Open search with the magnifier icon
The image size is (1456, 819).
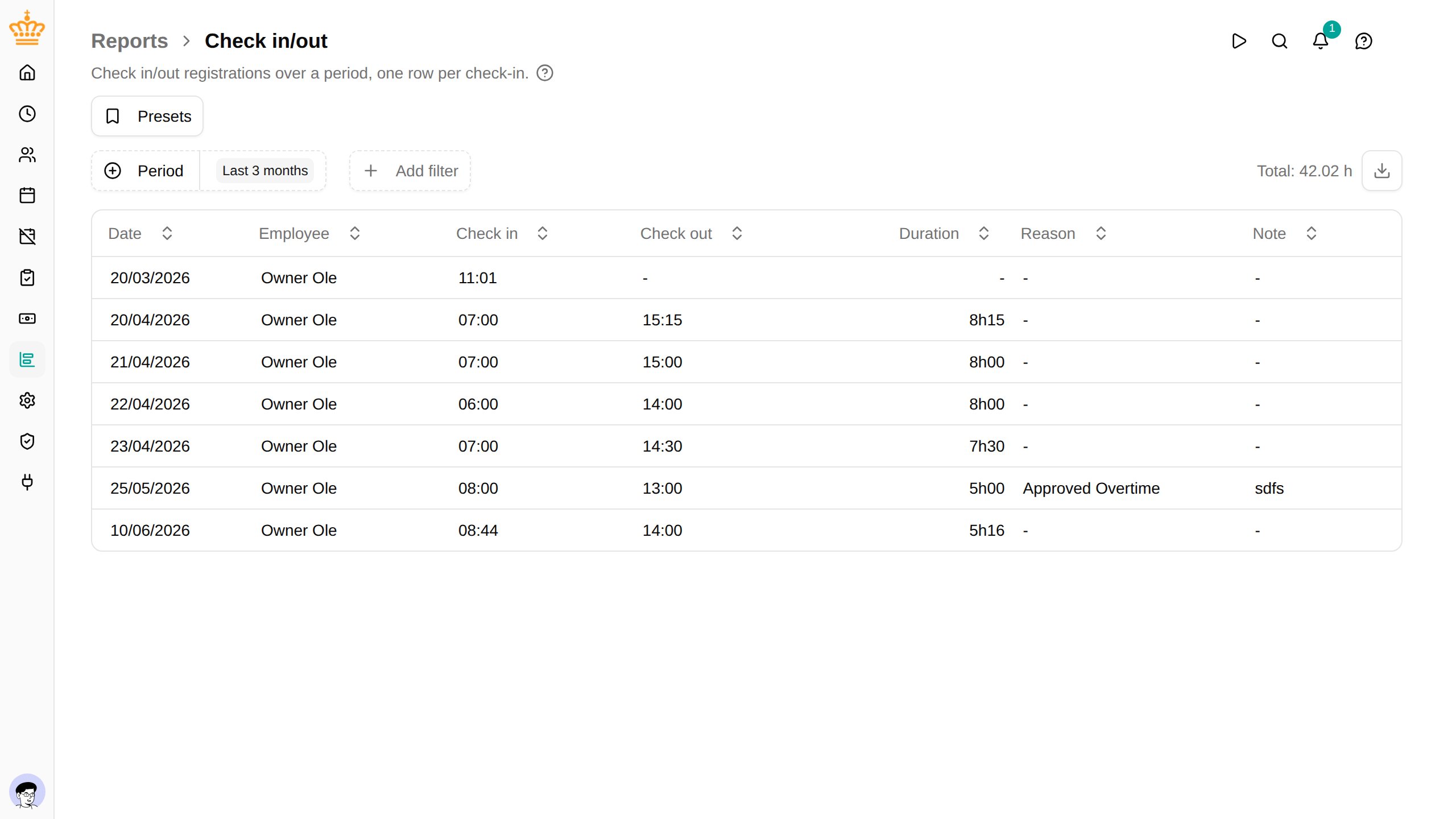click(x=1280, y=41)
